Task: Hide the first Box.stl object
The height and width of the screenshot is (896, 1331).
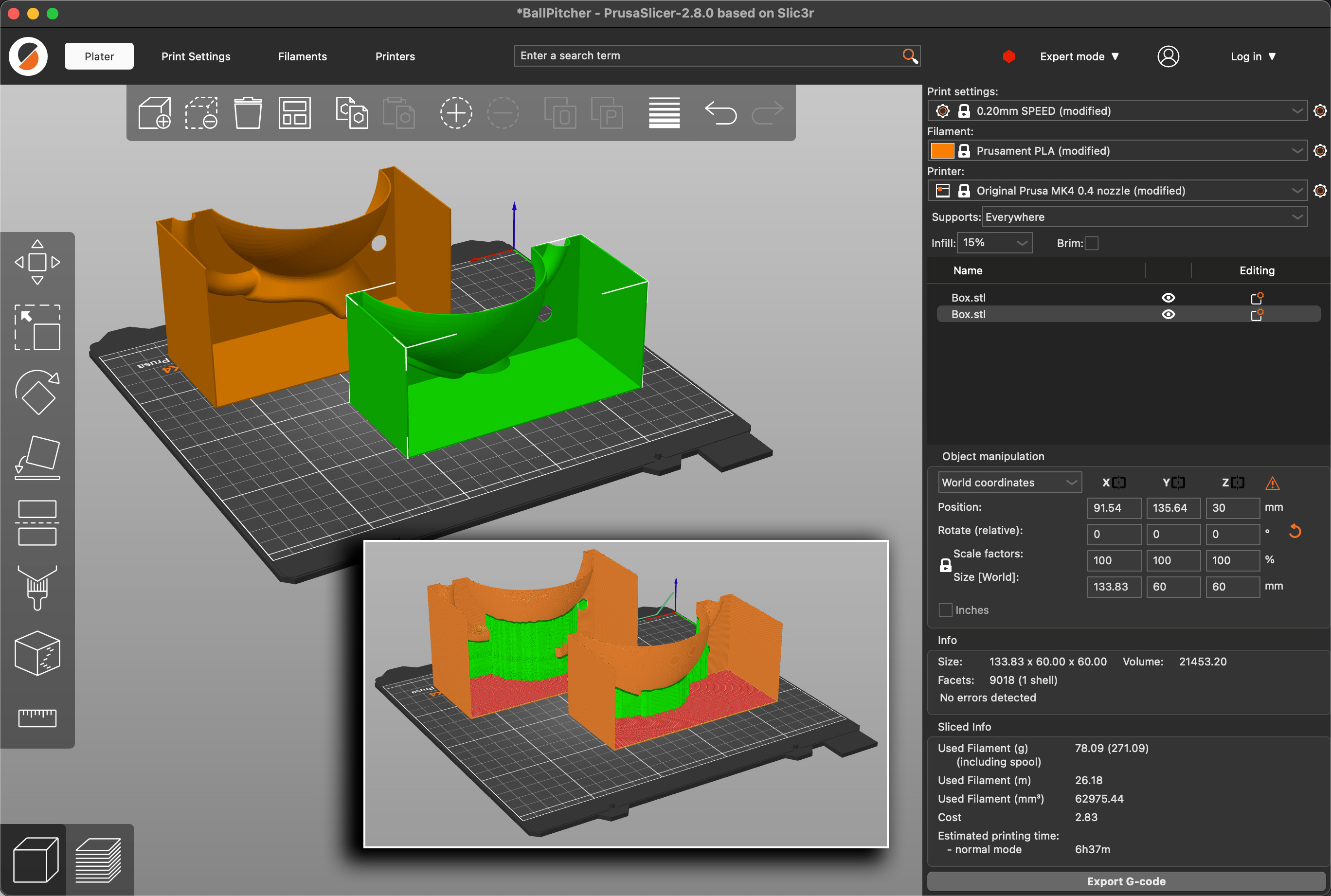Action: pos(1168,298)
